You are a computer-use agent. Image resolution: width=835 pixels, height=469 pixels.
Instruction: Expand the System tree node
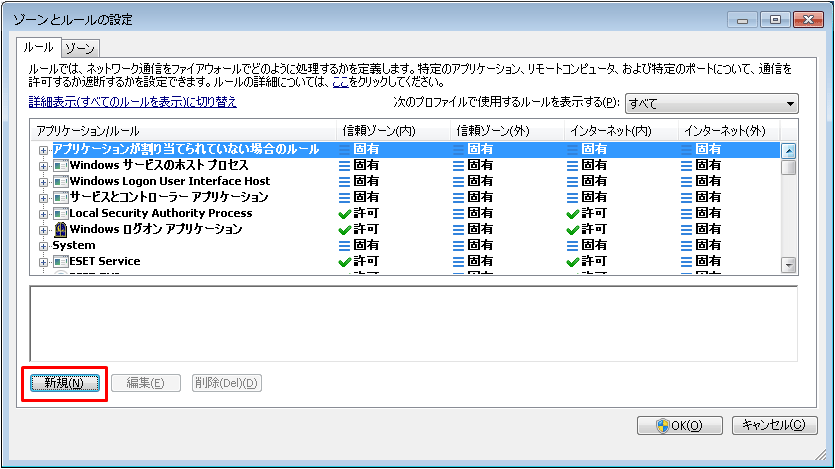coord(43,245)
